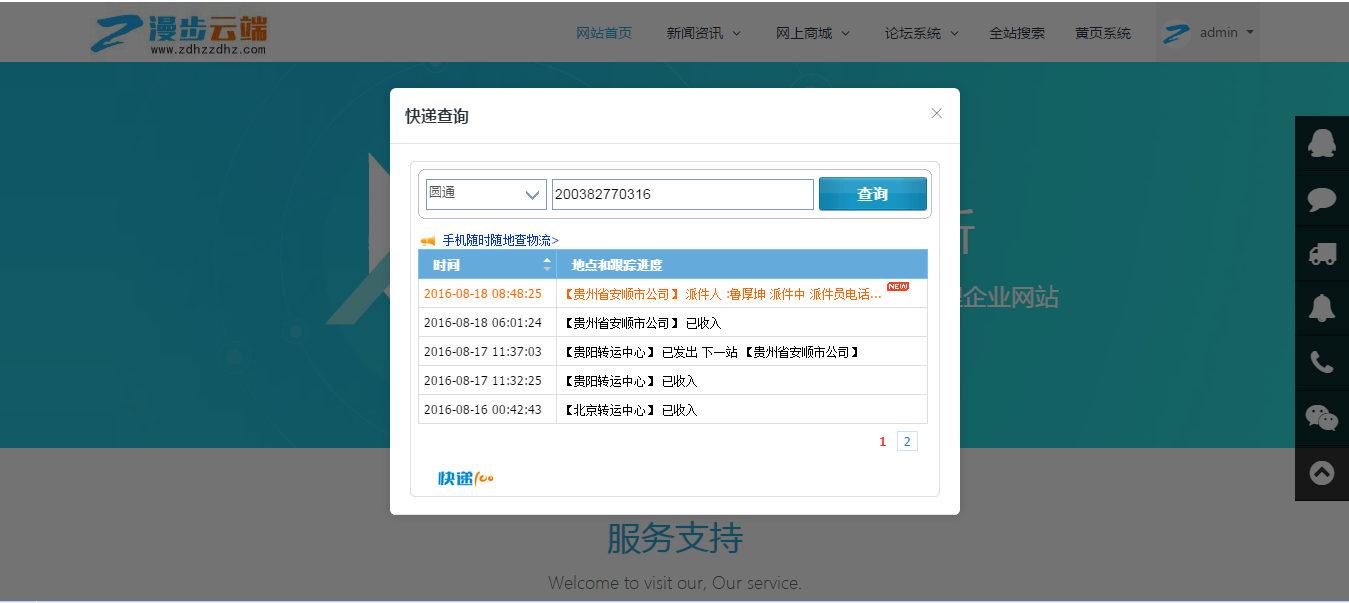The width and height of the screenshot is (1349, 603).
Task: Click the scroll-to-top arrow icon
Action: 1322,472
